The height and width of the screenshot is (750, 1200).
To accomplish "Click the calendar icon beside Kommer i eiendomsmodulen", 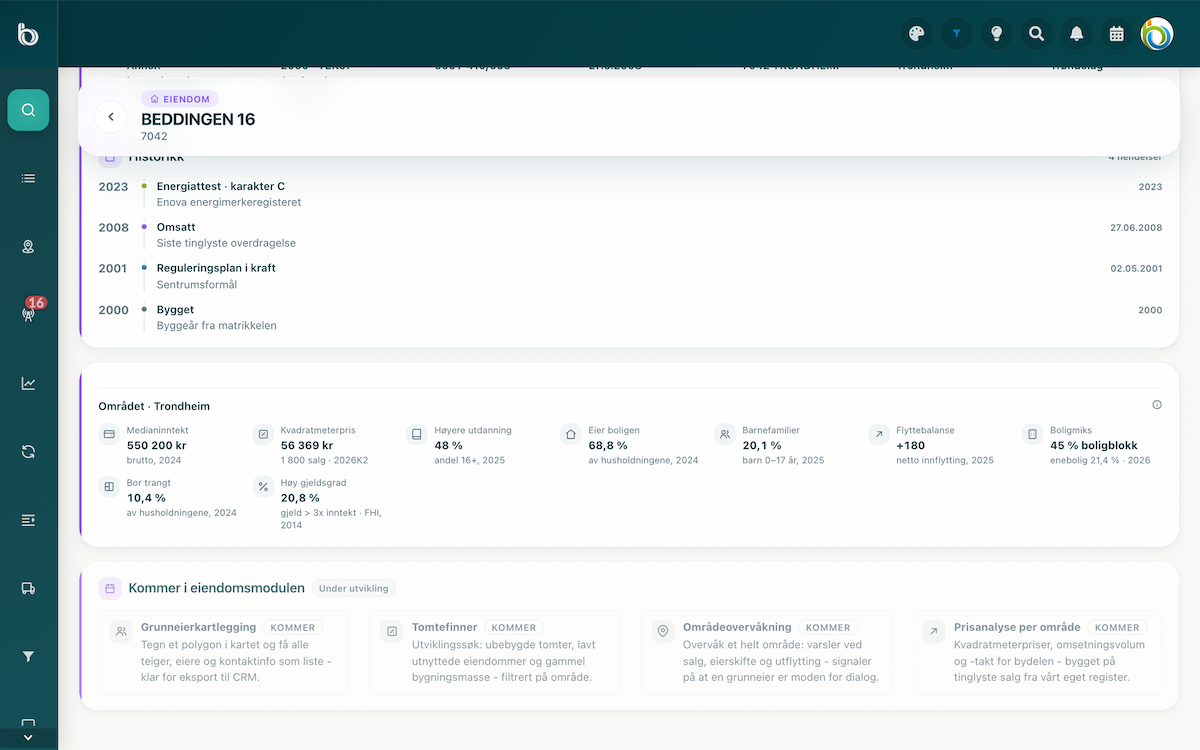I will click(110, 588).
